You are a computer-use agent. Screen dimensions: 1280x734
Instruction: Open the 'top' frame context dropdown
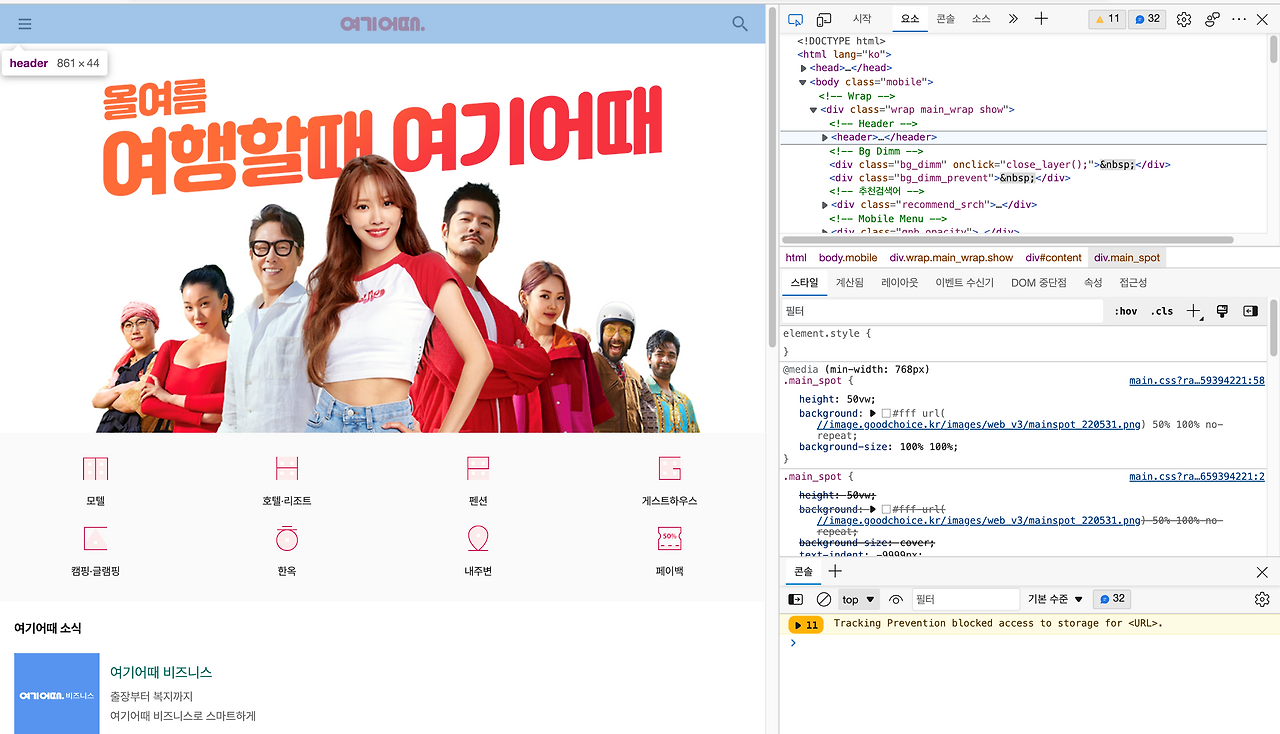858,598
